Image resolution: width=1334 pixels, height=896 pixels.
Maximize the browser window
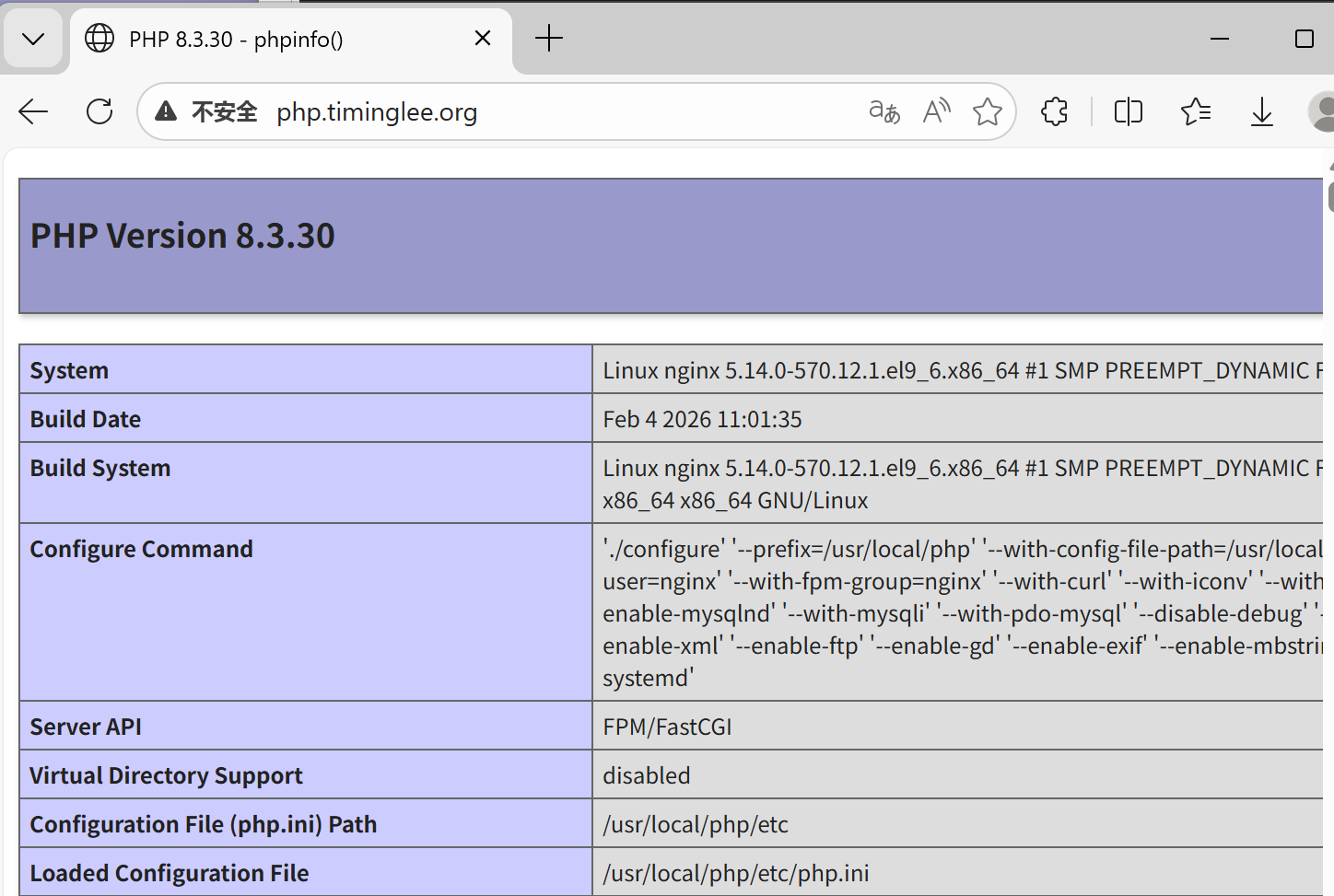[1305, 39]
